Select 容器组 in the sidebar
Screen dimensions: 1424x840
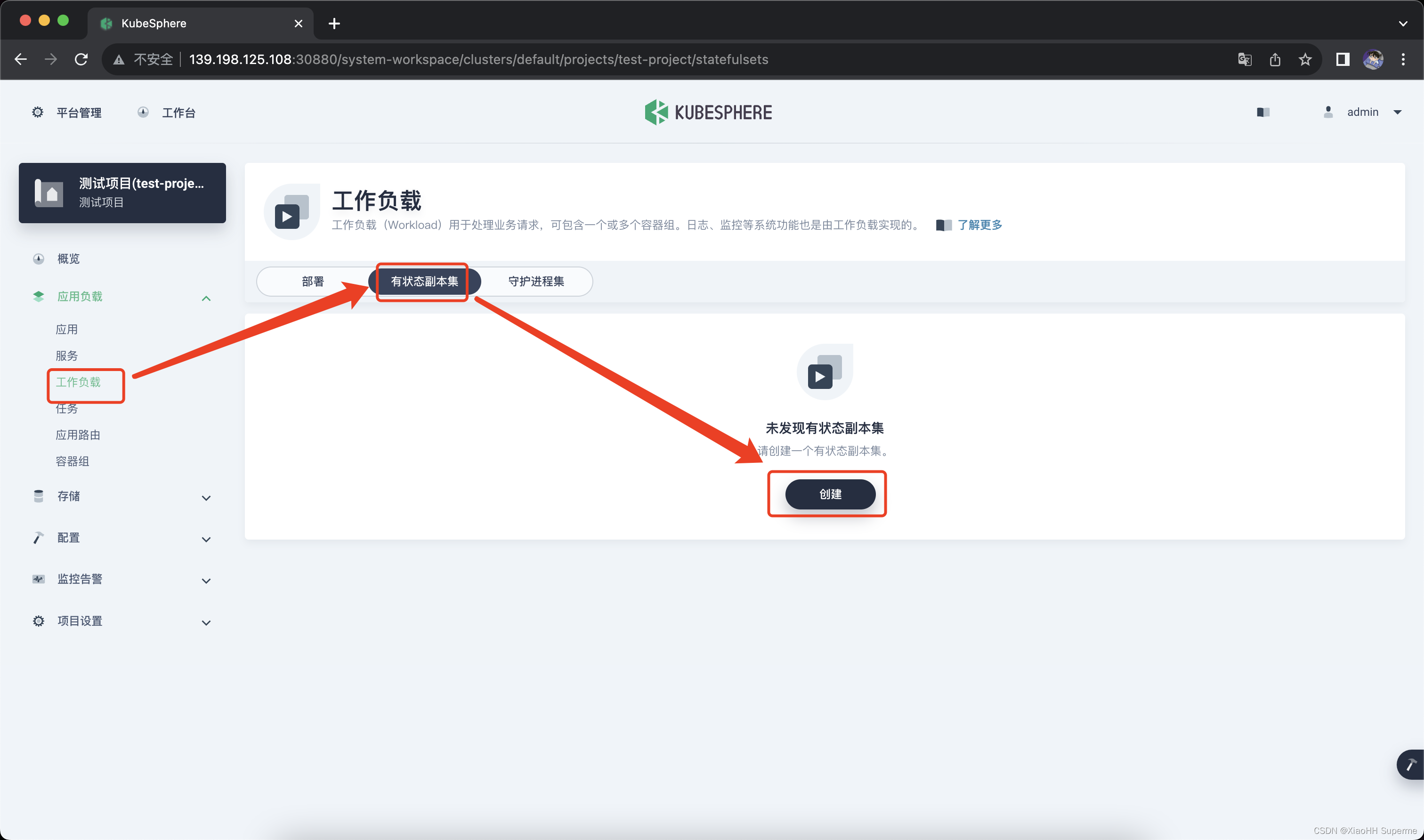pyautogui.click(x=73, y=461)
